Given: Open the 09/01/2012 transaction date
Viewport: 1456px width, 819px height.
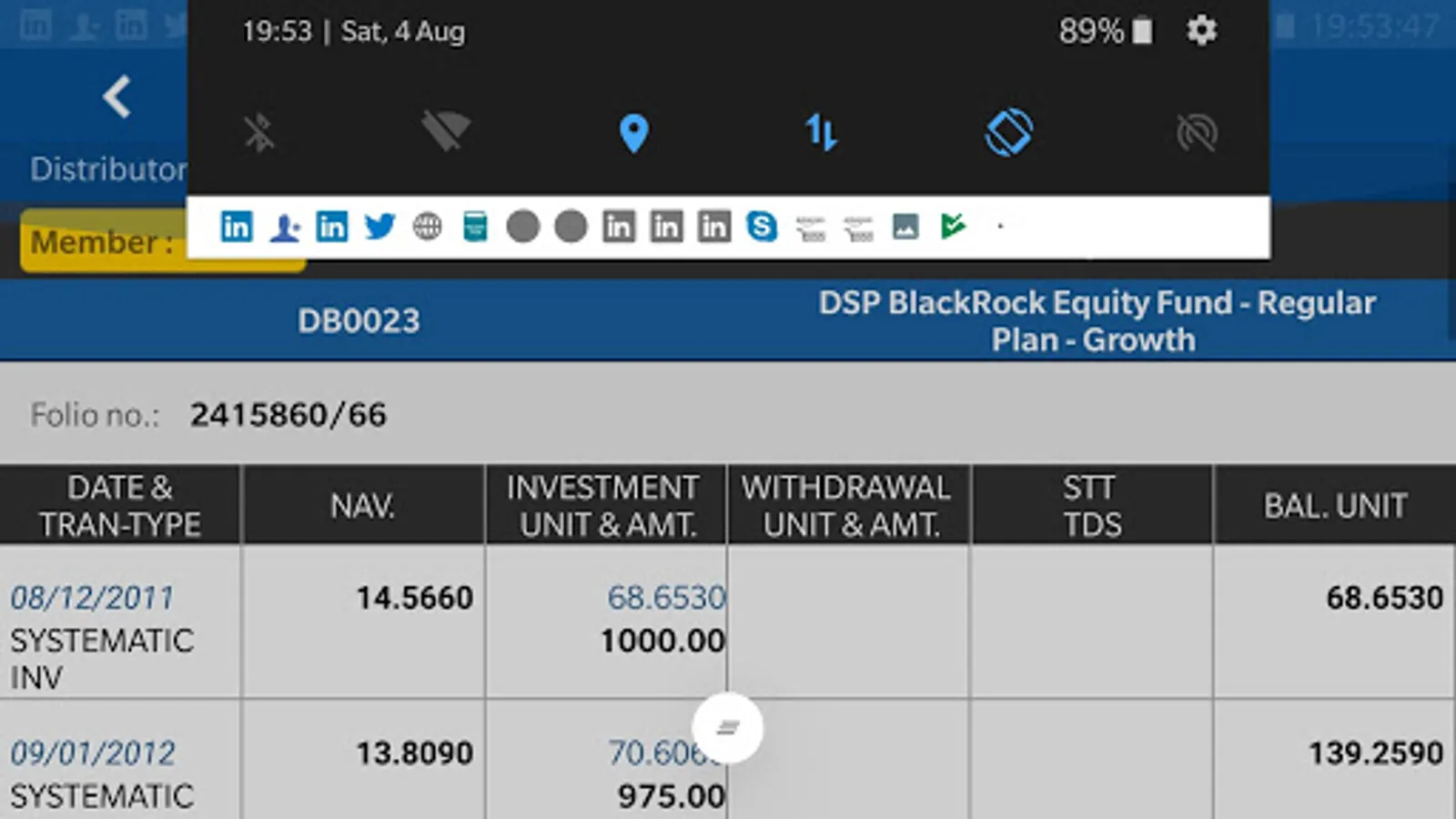Looking at the screenshot, I should point(93,753).
